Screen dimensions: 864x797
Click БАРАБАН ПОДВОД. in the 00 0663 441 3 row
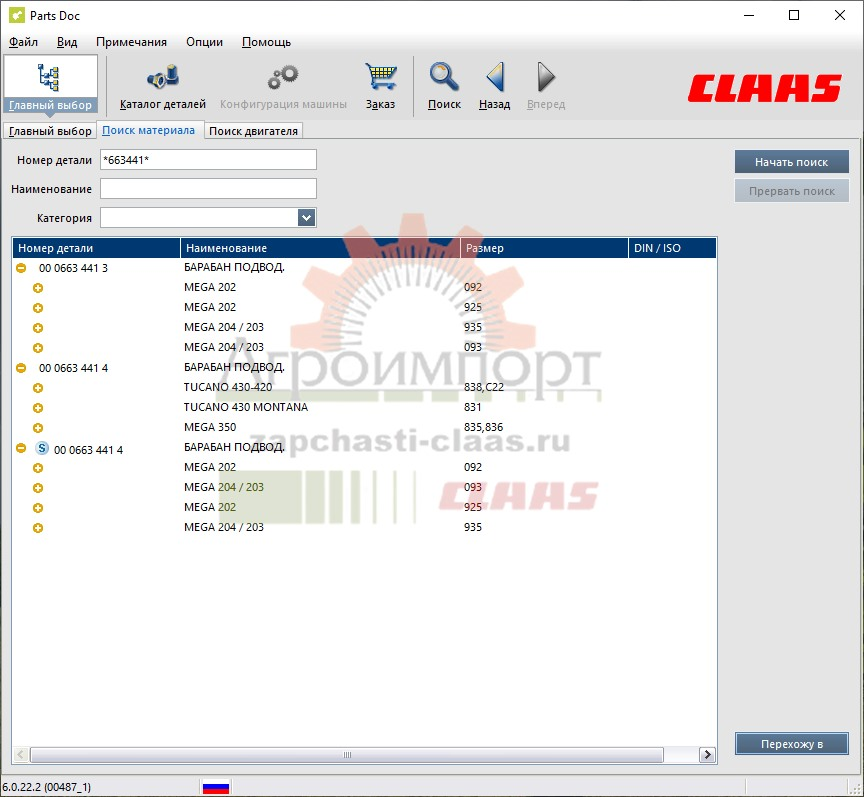[234, 267]
